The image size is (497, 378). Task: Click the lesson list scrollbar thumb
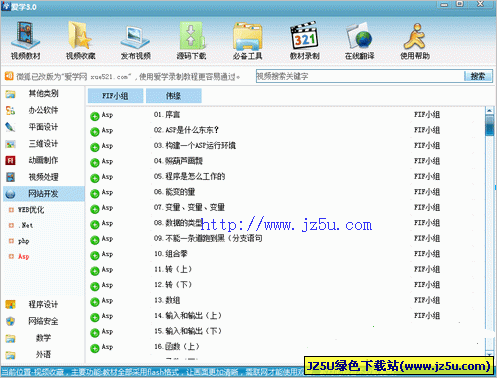point(489,125)
